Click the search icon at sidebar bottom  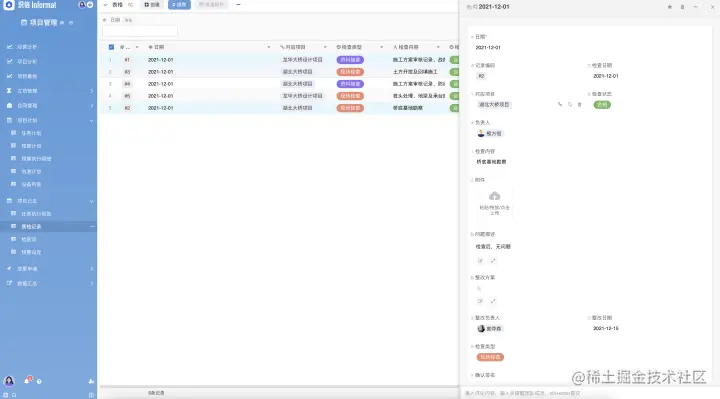coord(14,395)
